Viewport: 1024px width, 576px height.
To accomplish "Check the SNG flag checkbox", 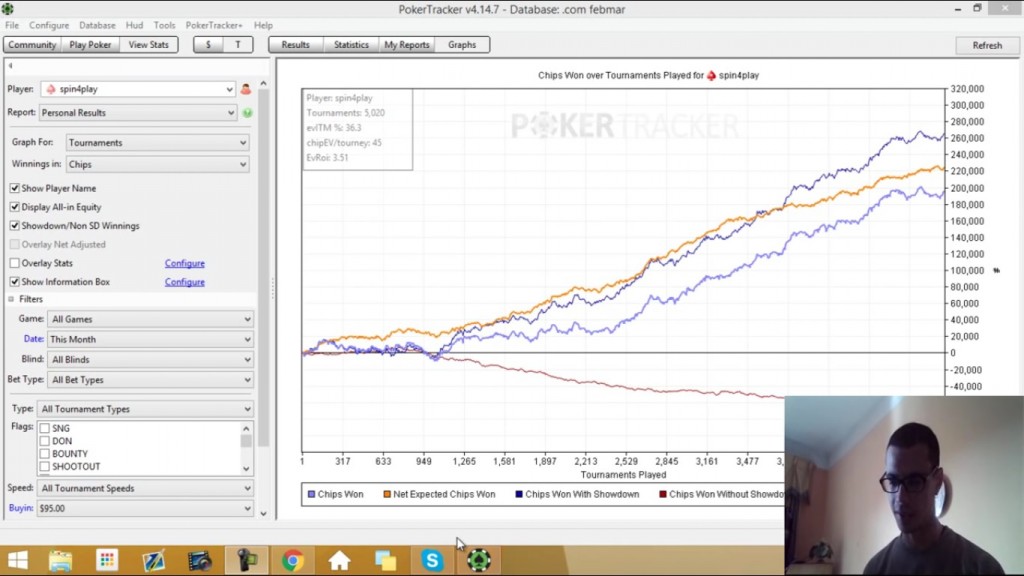I will (44, 428).
